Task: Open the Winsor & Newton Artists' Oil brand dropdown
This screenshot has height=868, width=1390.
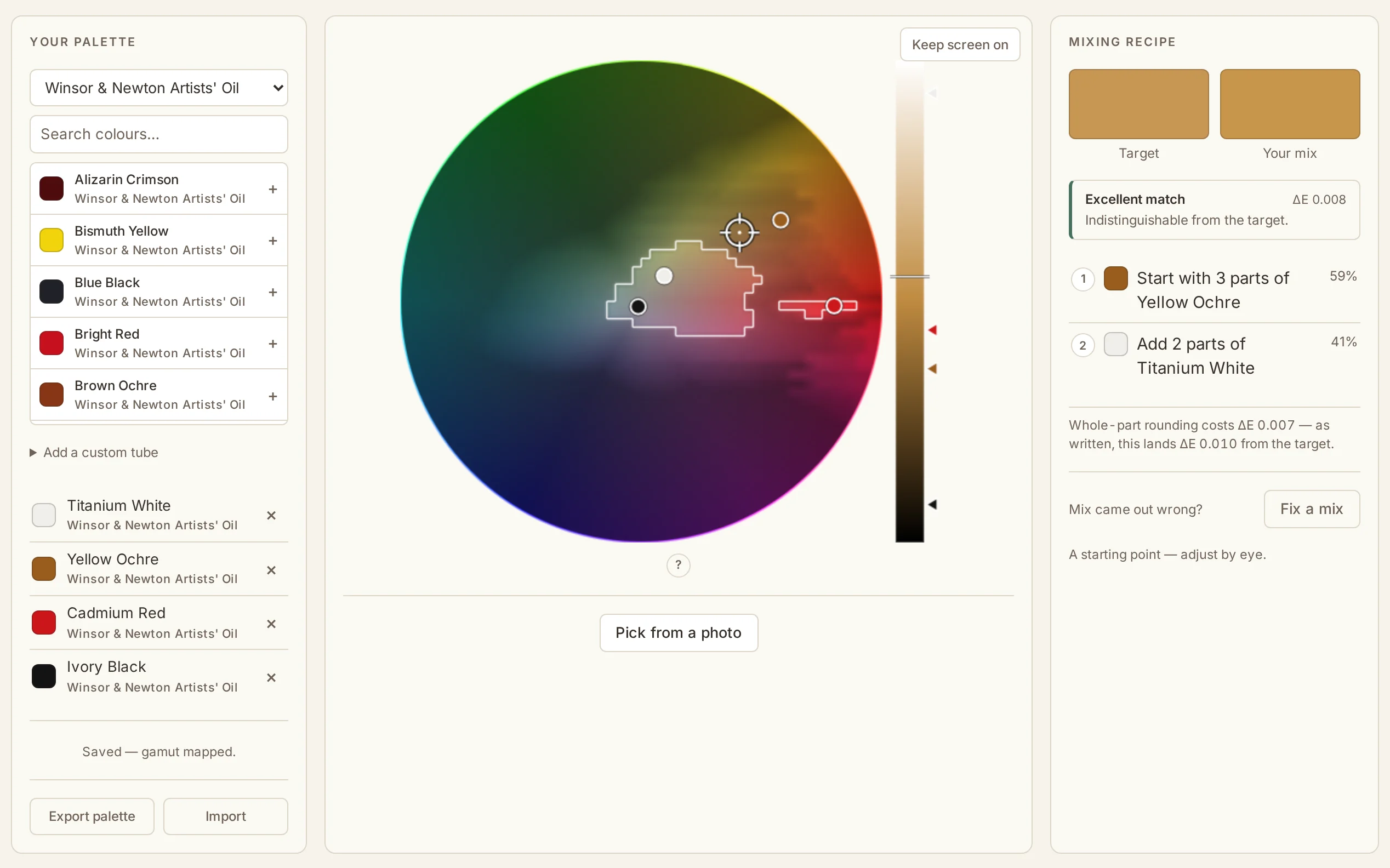Action: pos(159,88)
